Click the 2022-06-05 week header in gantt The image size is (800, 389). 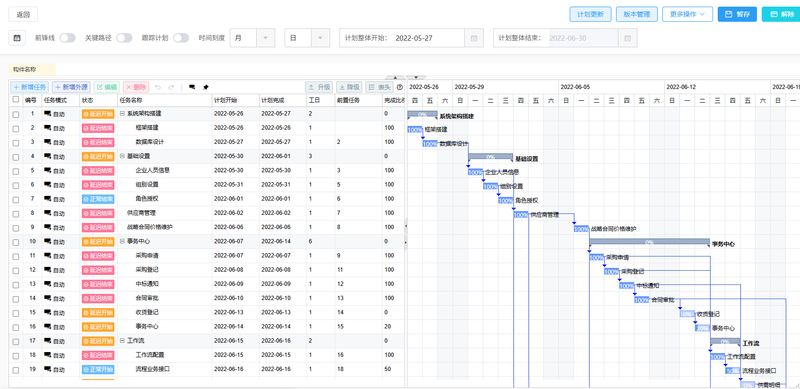[x=612, y=87]
